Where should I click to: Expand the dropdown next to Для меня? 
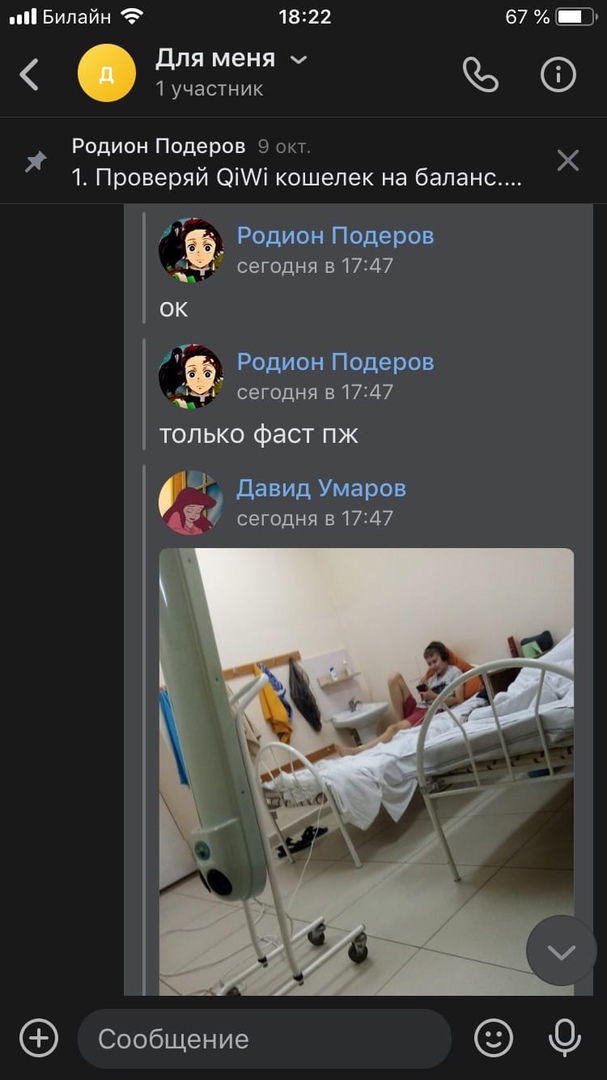point(298,60)
